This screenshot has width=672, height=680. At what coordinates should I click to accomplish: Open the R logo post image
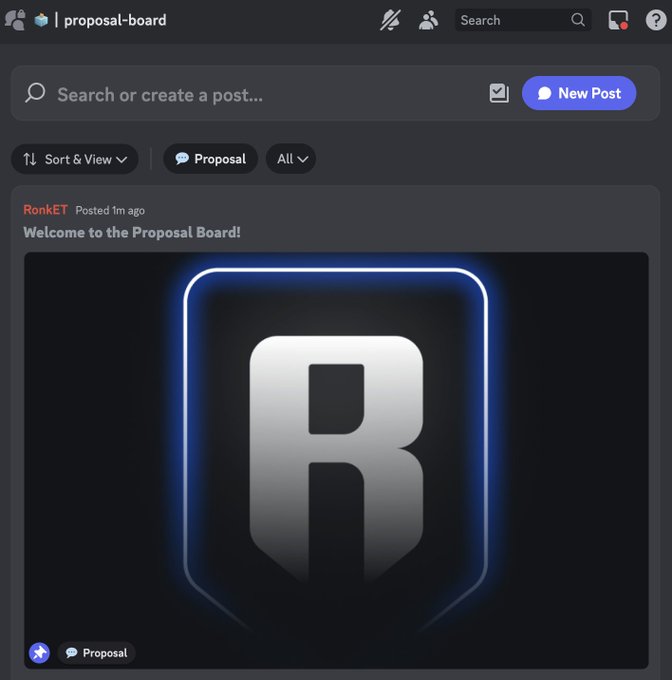point(336,460)
